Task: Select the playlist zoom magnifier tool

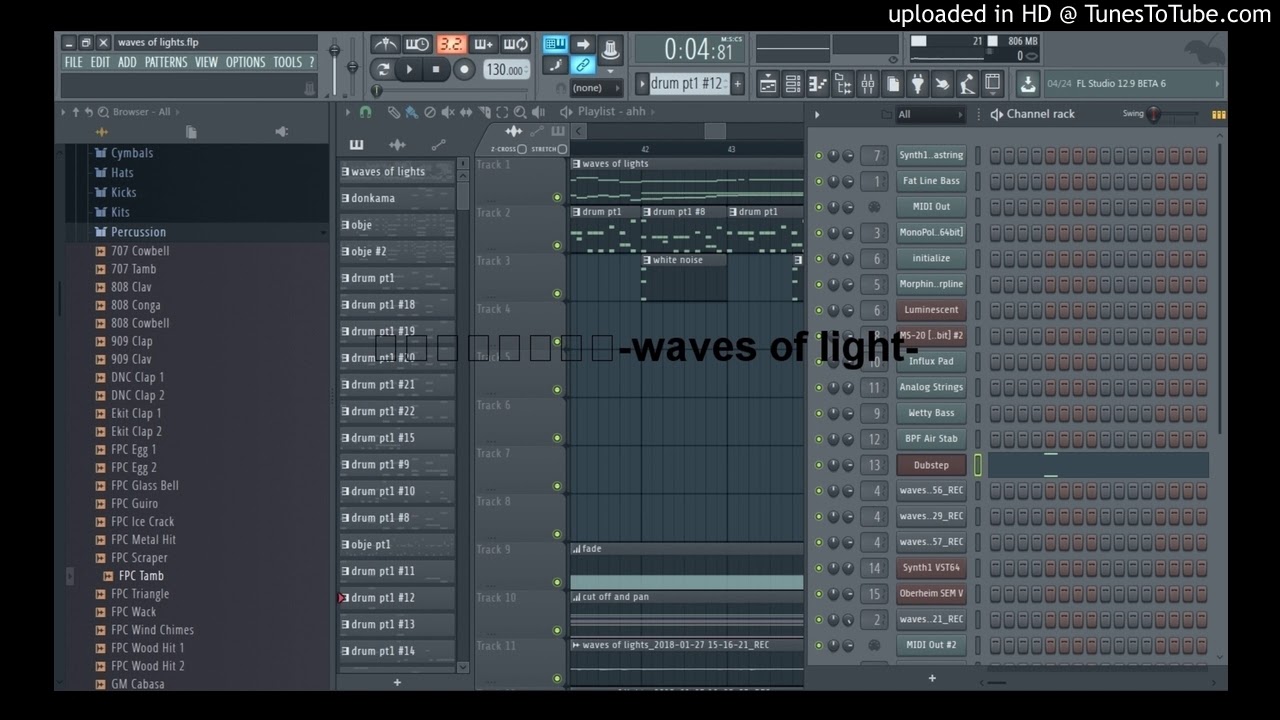Action: (520, 112)
